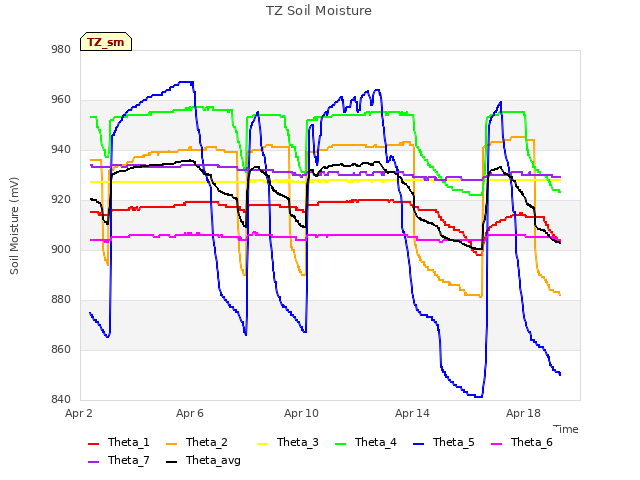Click the 880 y-axis tick label
640x480 pixels.
(x=61, y=300)
